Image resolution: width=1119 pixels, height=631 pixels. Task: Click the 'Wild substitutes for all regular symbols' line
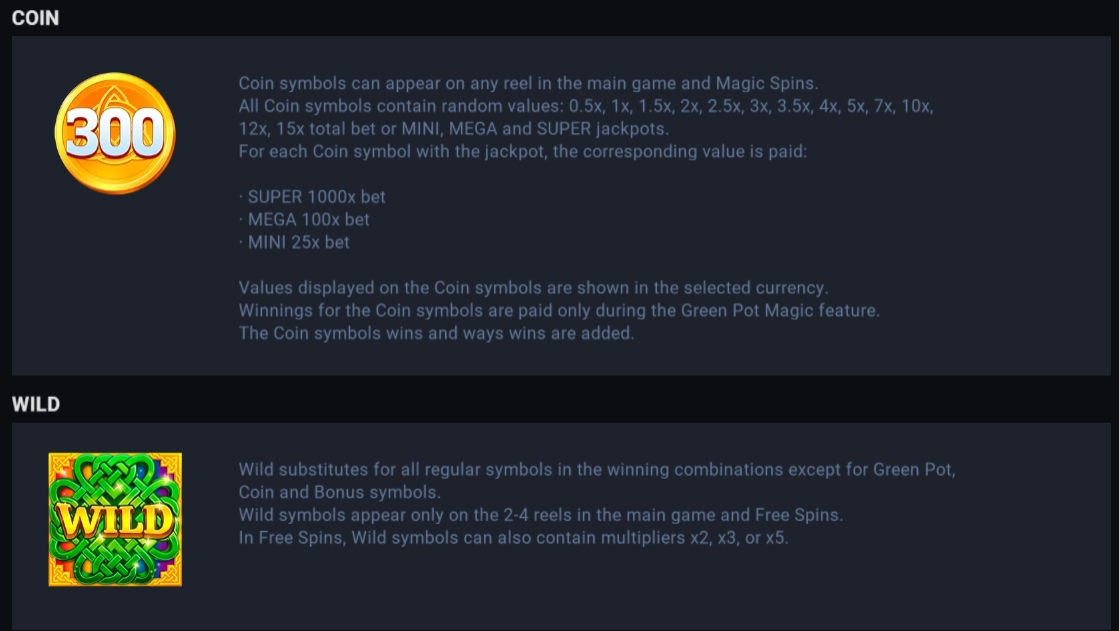tap(597, 470)
